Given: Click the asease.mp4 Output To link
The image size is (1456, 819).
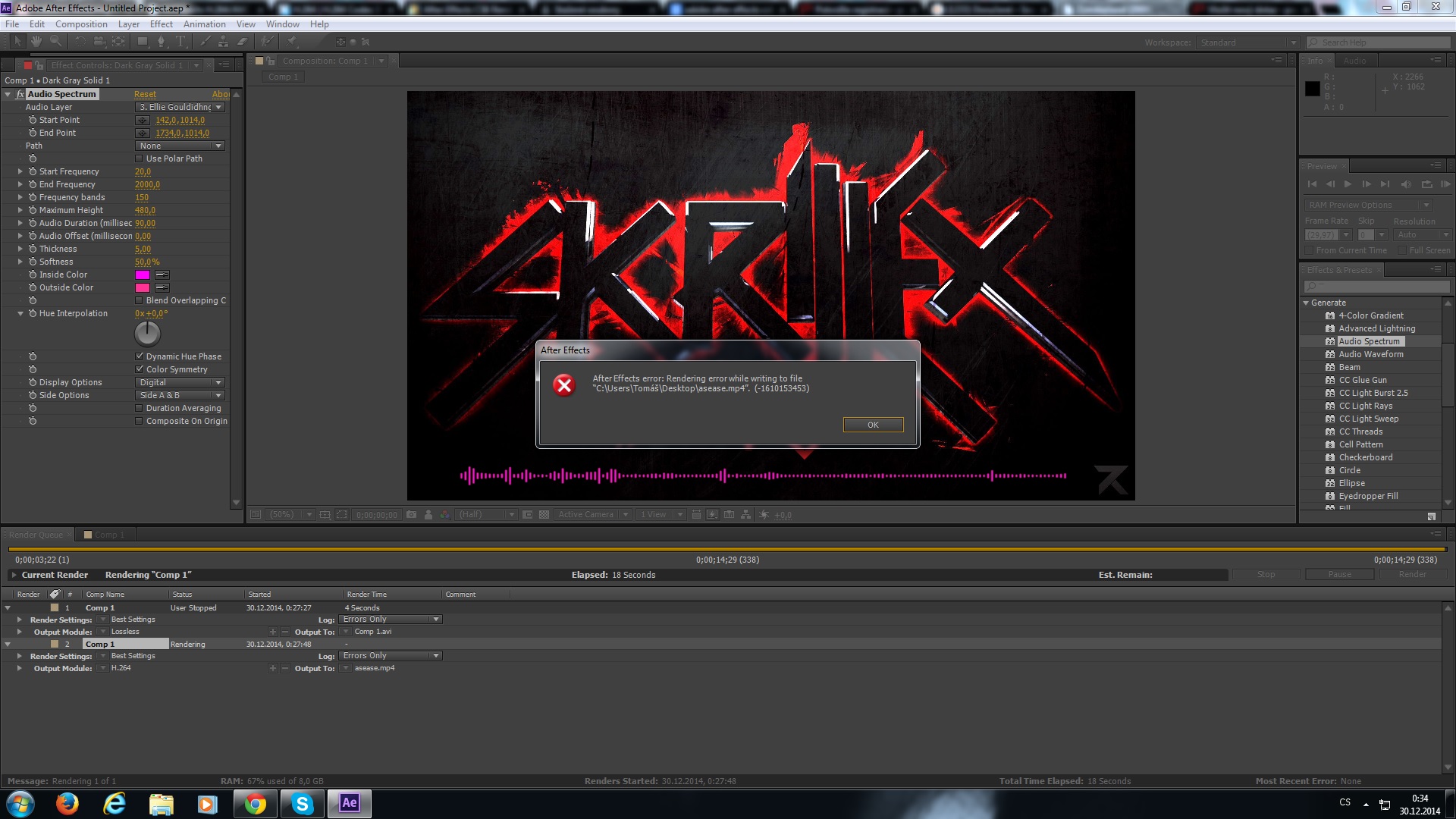Looking at the screenshot, I should click(x=375, y=668).
